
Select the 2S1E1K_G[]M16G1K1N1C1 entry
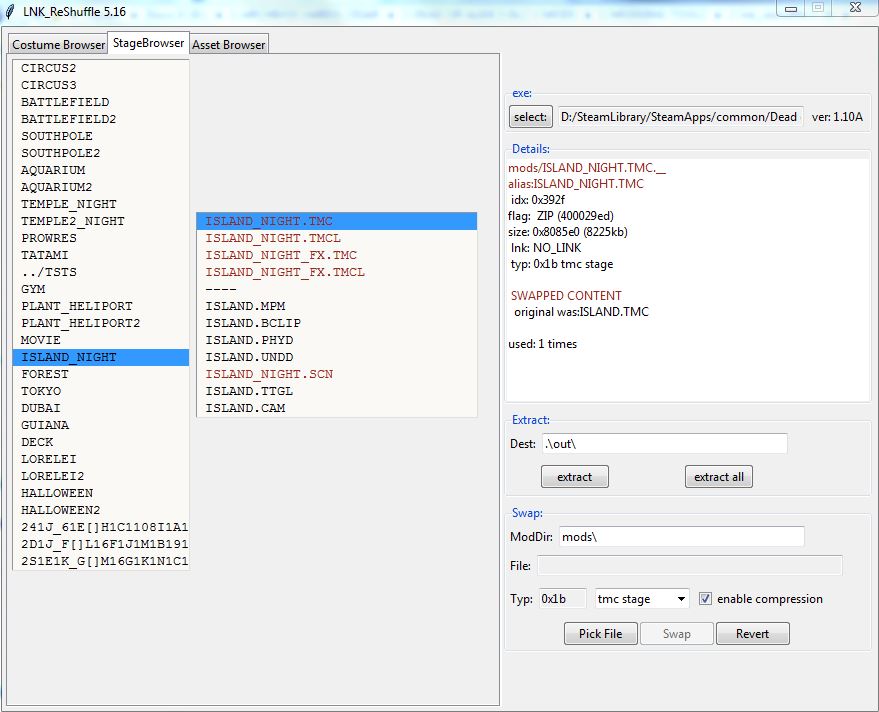tap(101, 561)
